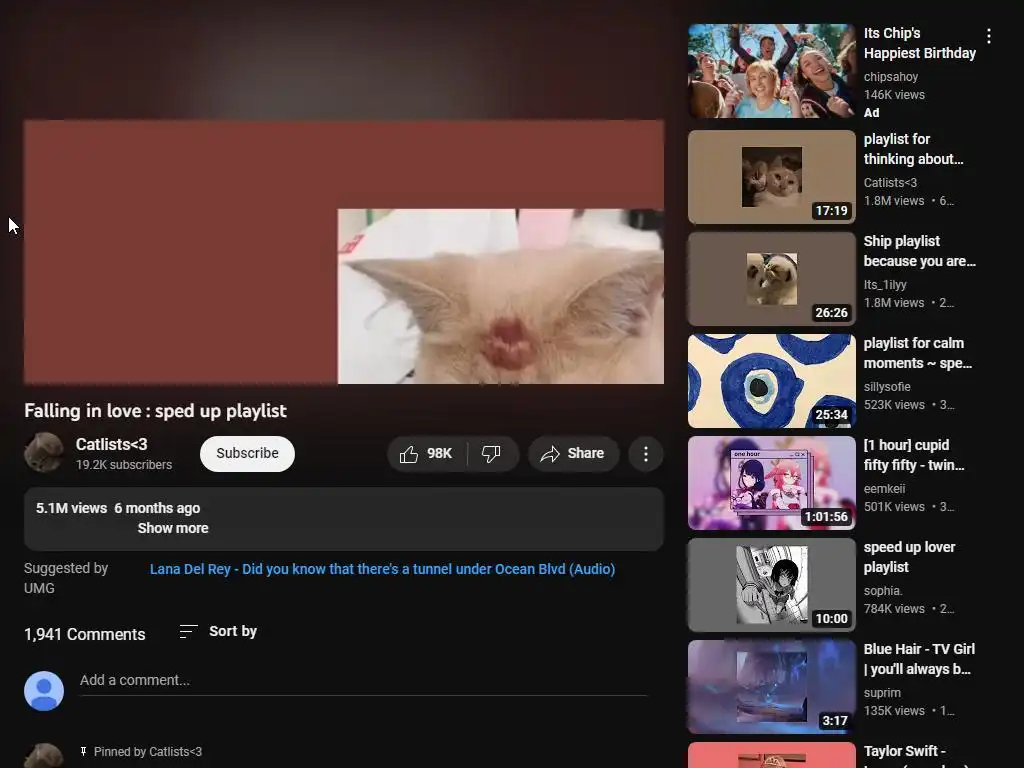Click the Add a comment field
Viewport: 1024px width, 768px height.
point(363,680)
